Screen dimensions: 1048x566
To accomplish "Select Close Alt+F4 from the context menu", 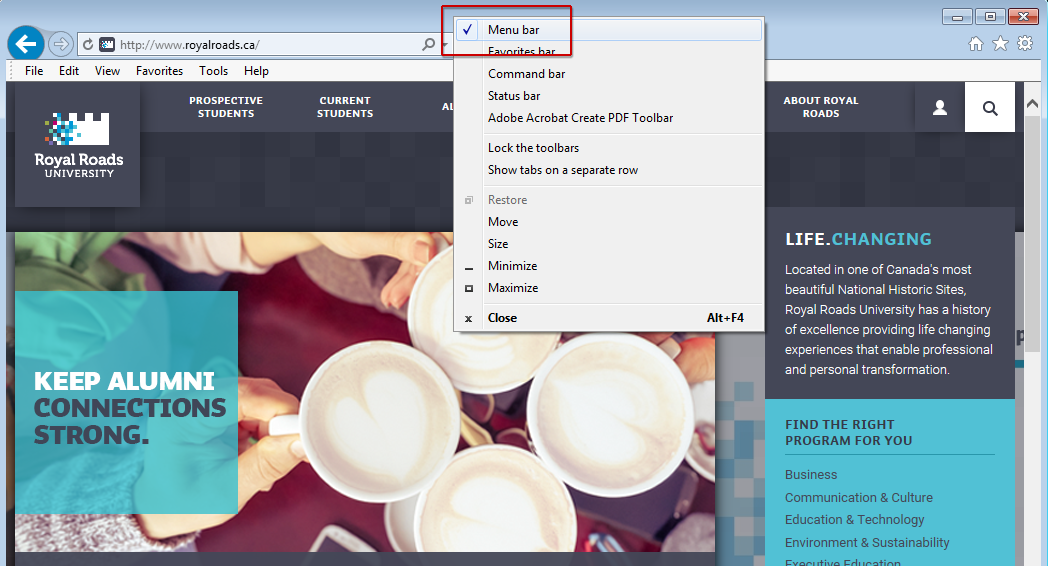I will (609, 318).
